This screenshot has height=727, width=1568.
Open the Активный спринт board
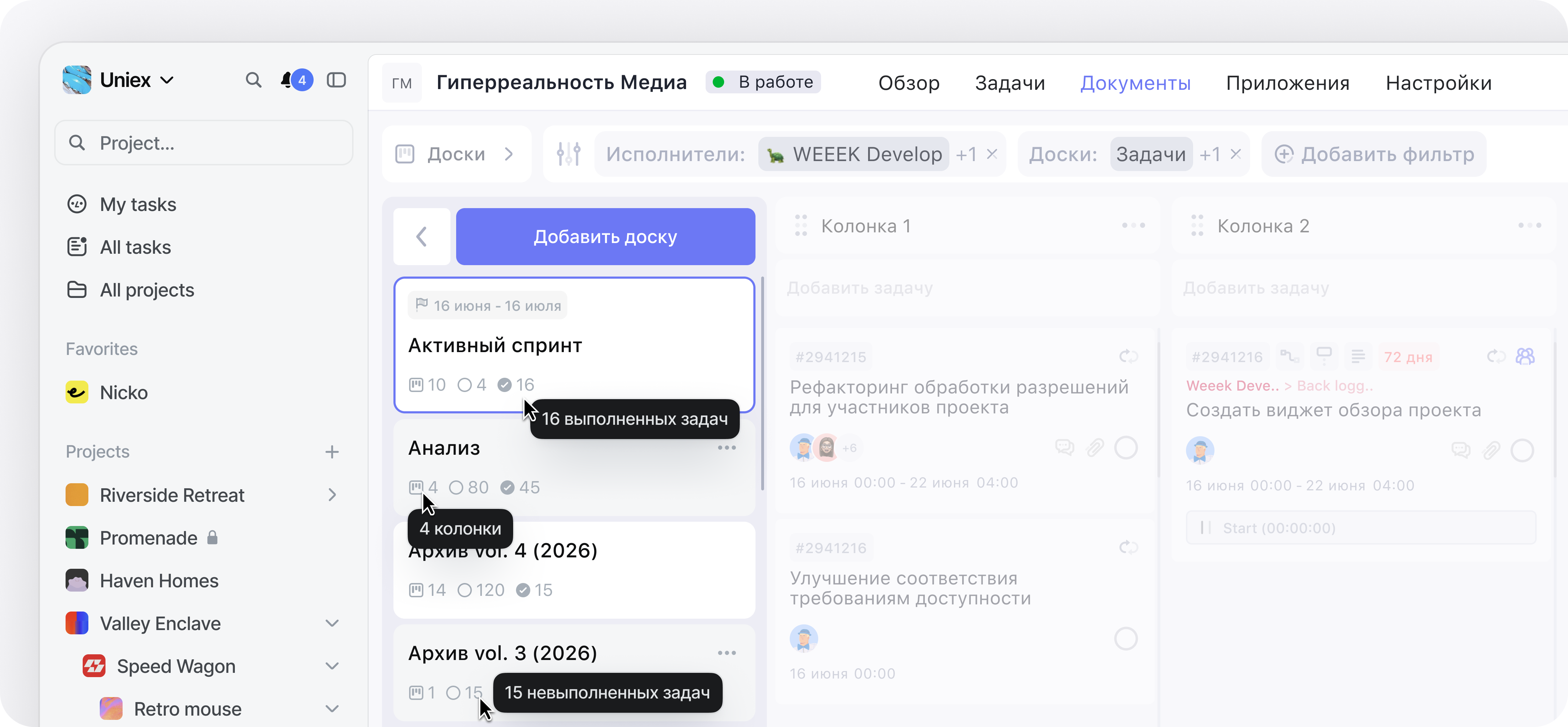574,345
